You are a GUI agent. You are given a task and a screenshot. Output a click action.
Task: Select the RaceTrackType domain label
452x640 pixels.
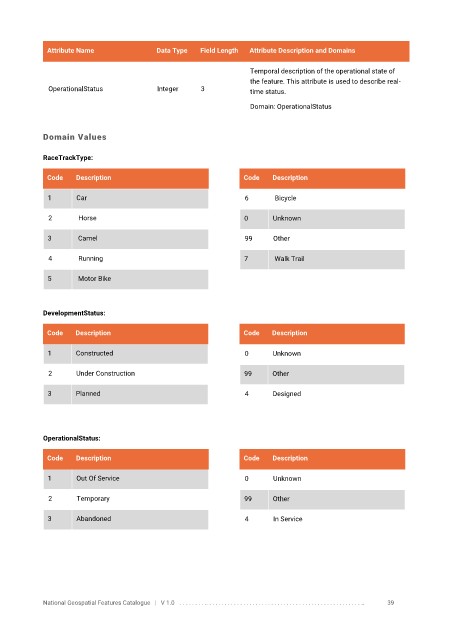click(68, 158)
